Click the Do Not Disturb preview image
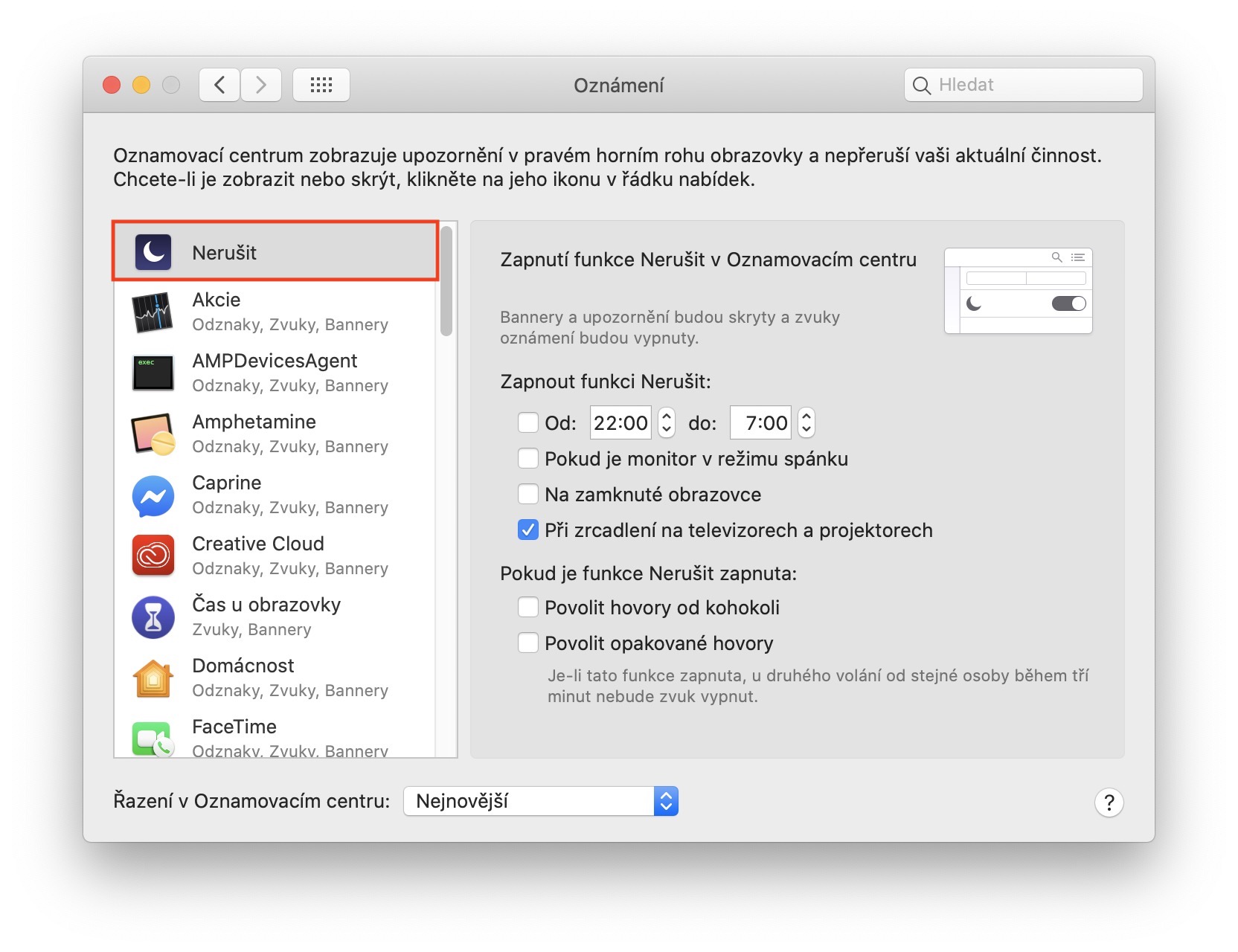The height and width of the screenshot is (952, 1238). tap(1019, 291)
